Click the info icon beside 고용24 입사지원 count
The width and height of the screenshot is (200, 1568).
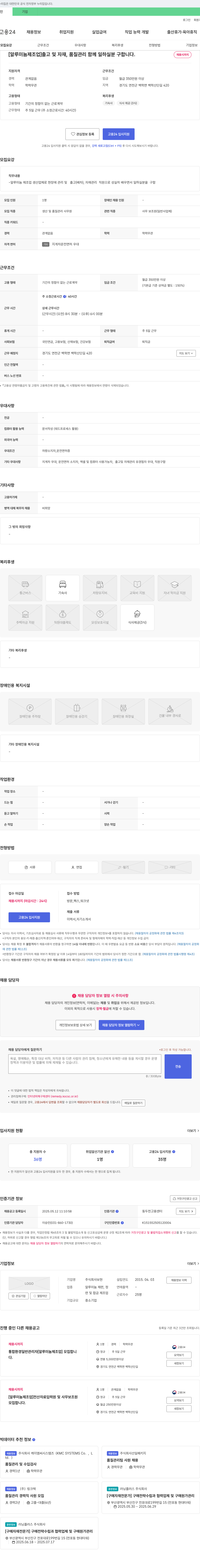tap(174, 1152)
